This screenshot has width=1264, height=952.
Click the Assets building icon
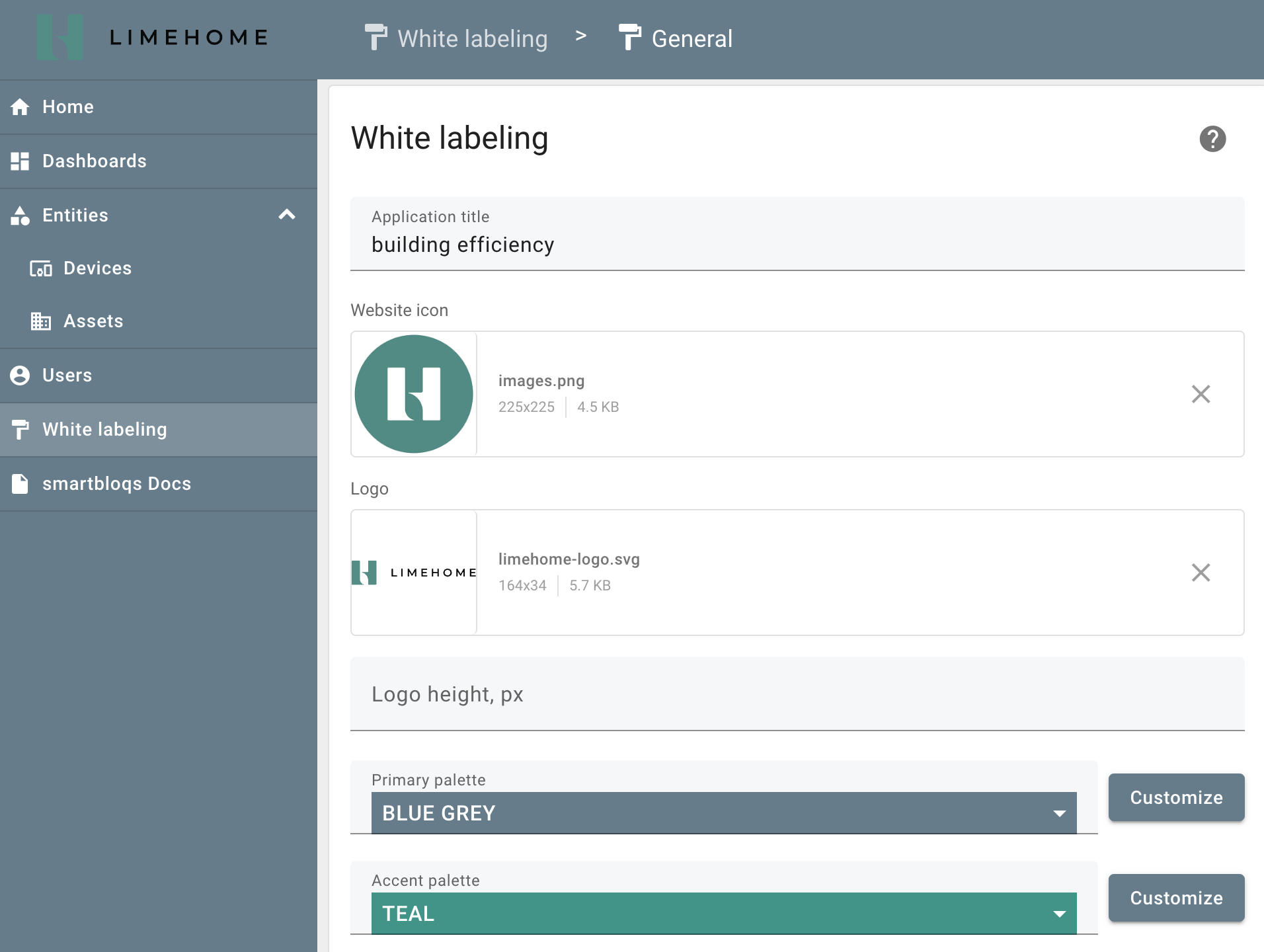(x=41, y=321)
